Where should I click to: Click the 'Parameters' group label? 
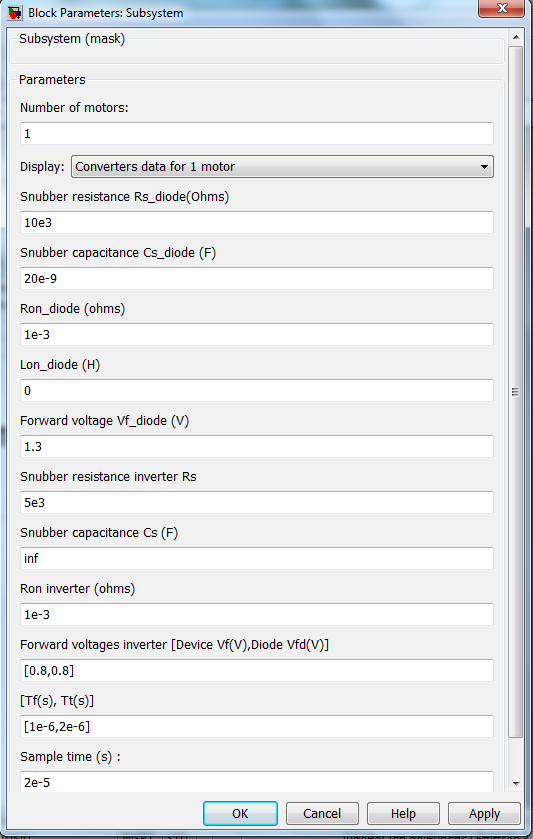pos(52,80)
